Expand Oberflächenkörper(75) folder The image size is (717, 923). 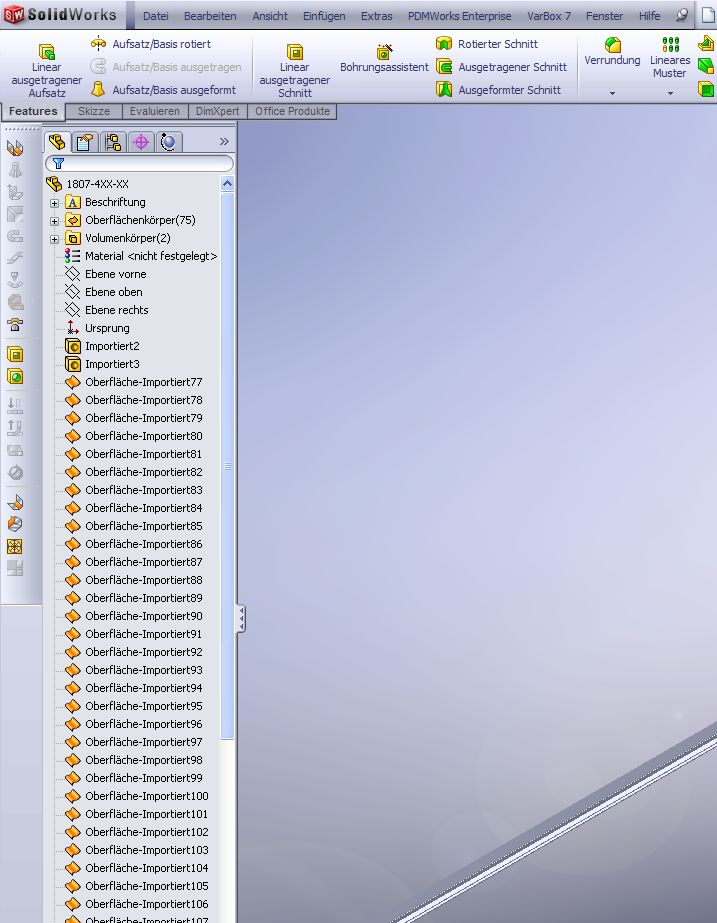click(54, 221)
